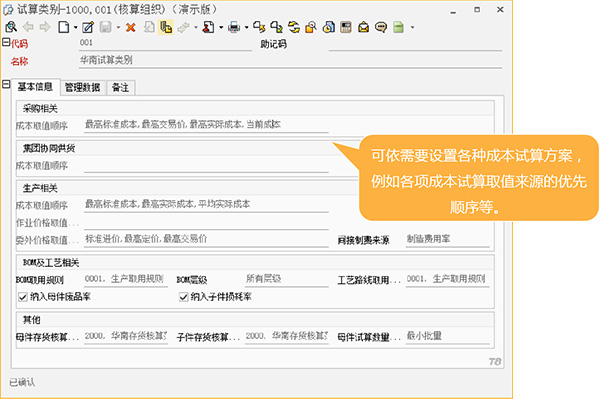Open the printer options dropdown arrow

pos(246,28)
